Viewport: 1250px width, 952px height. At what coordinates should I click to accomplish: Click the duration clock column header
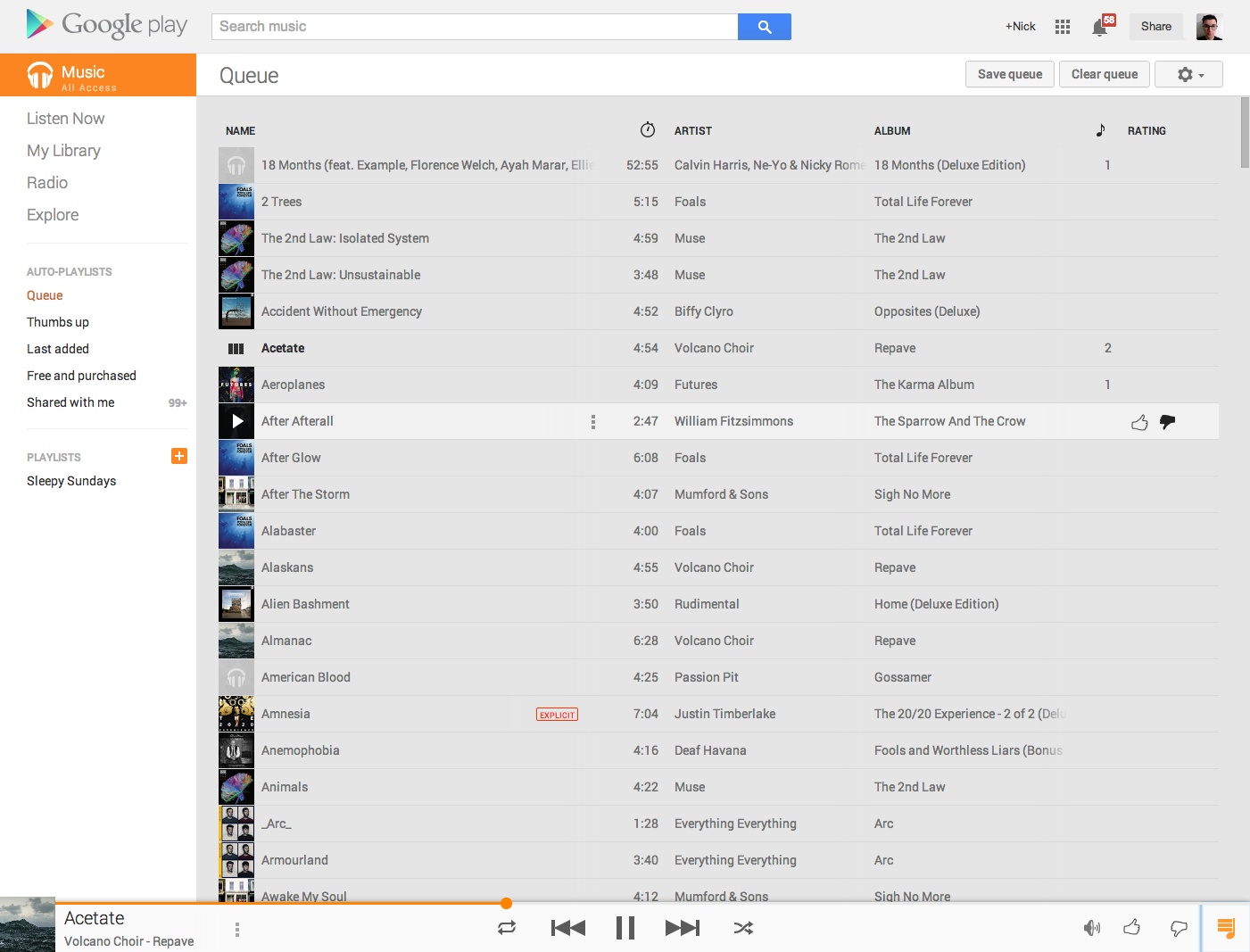coord(648,130)
